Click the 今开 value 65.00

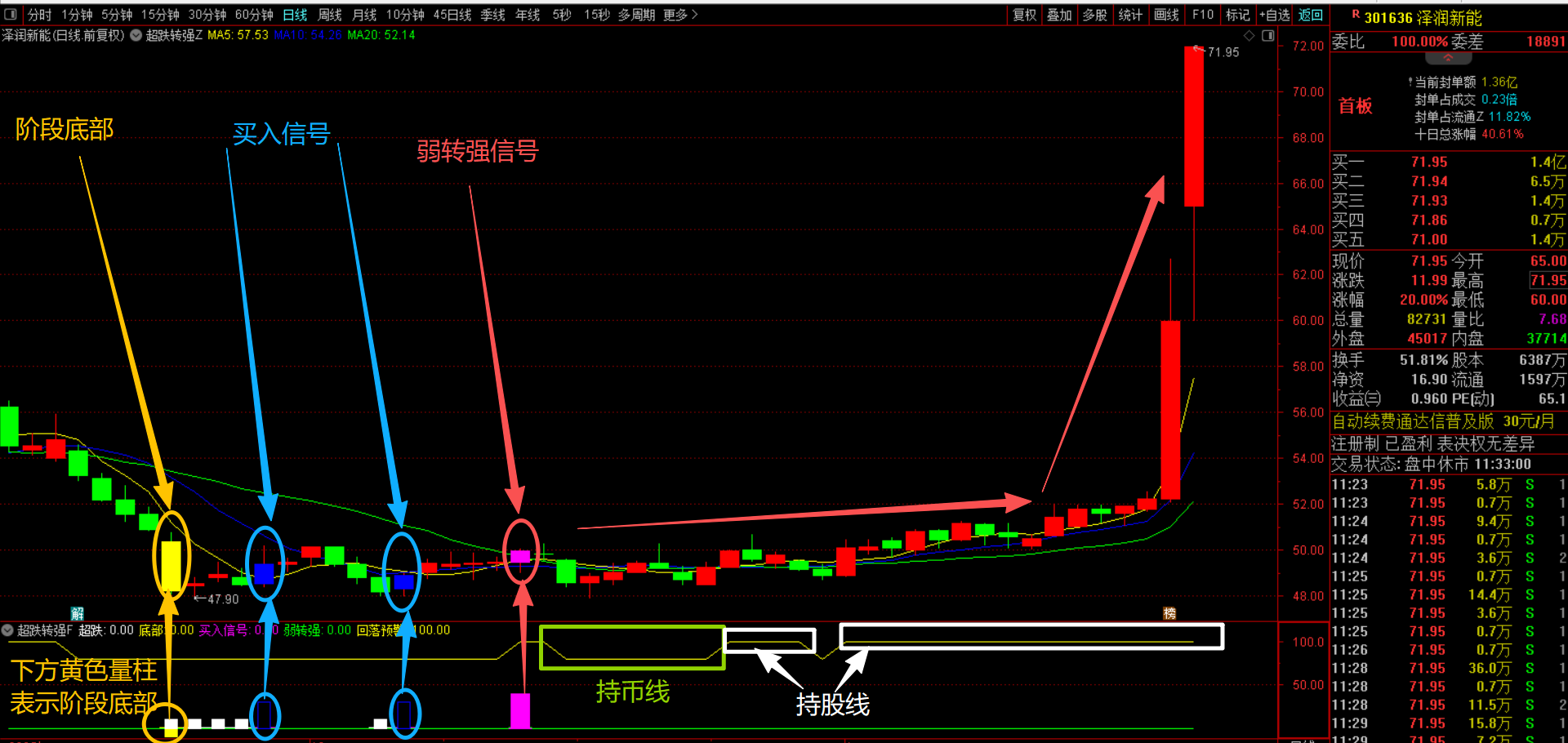tap(1548, 261)
